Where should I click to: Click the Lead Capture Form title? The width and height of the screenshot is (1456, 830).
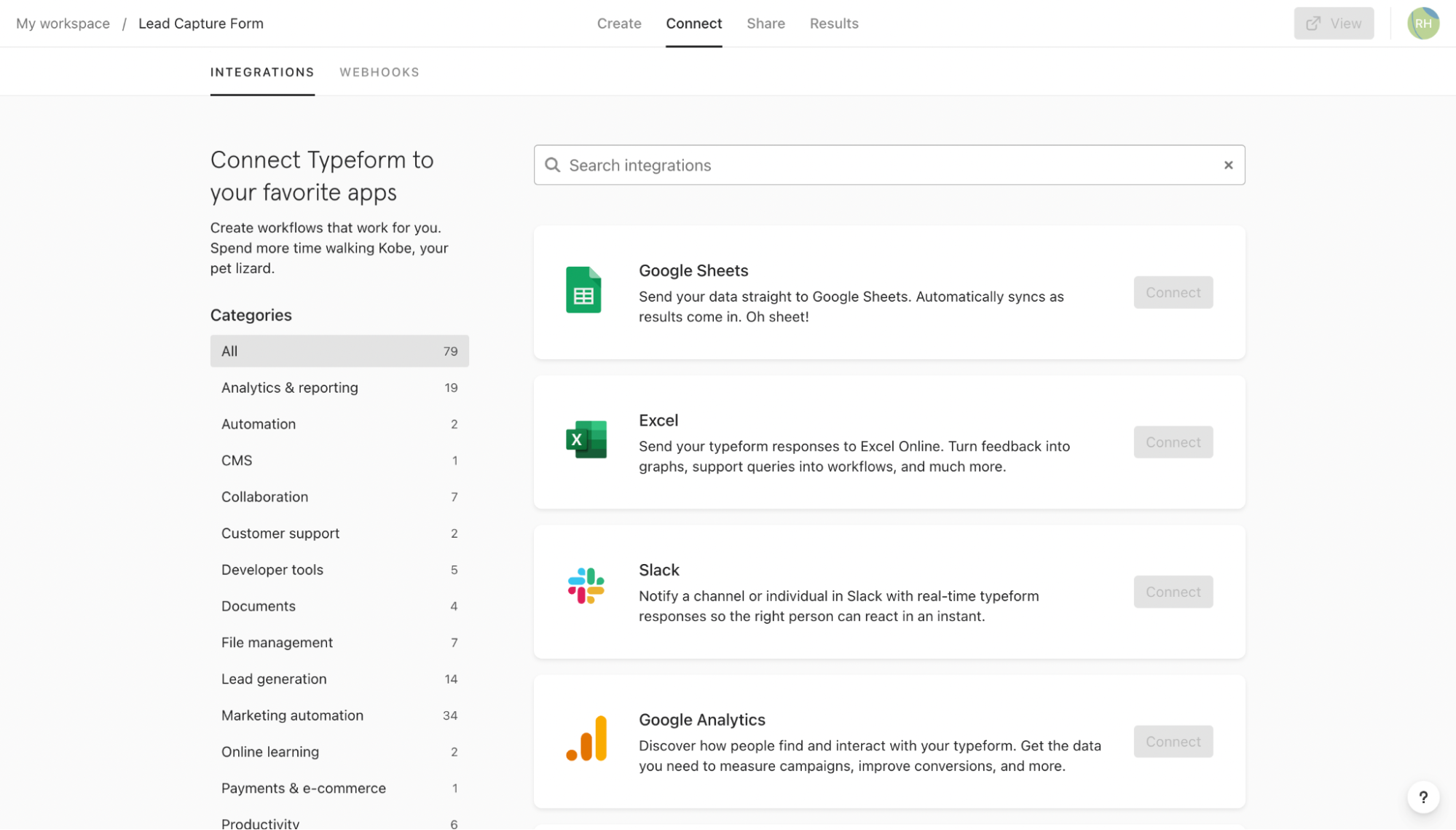[201, 23]
